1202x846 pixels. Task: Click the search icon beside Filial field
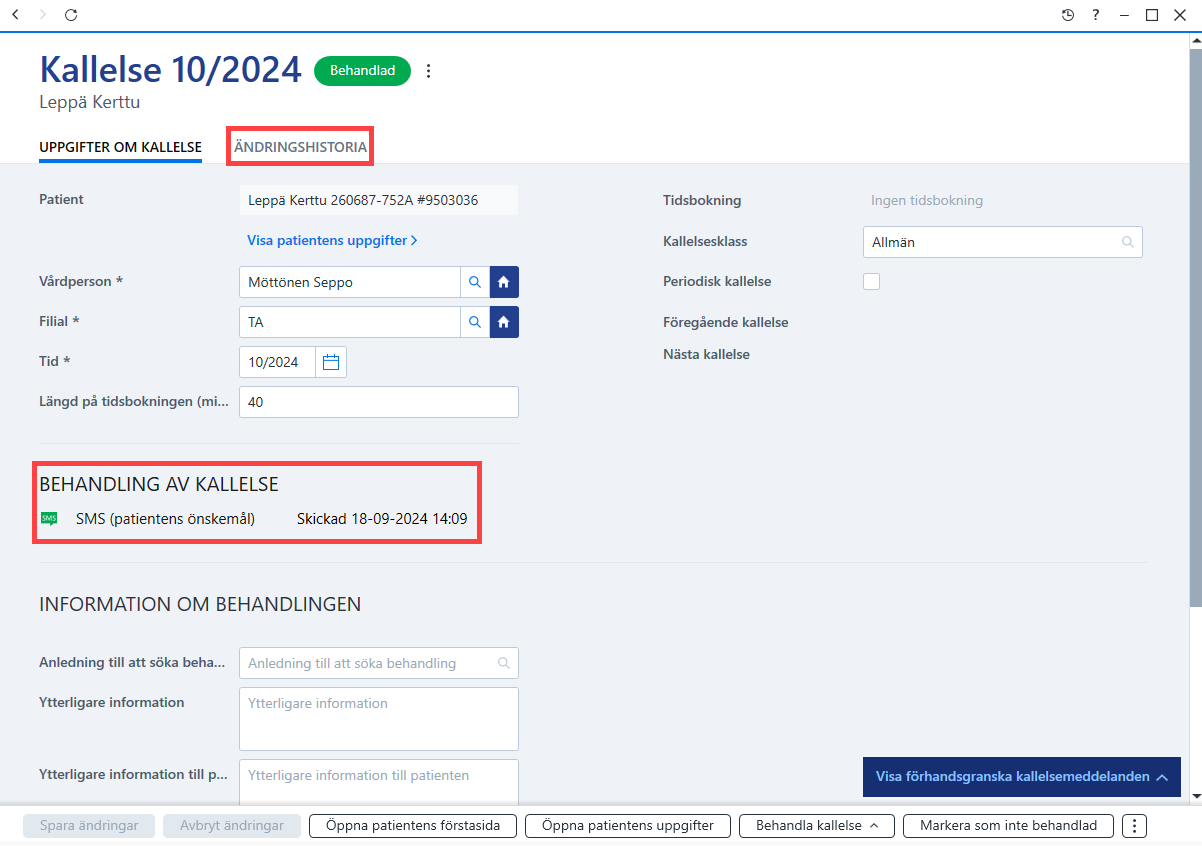(x=475, y=322)
